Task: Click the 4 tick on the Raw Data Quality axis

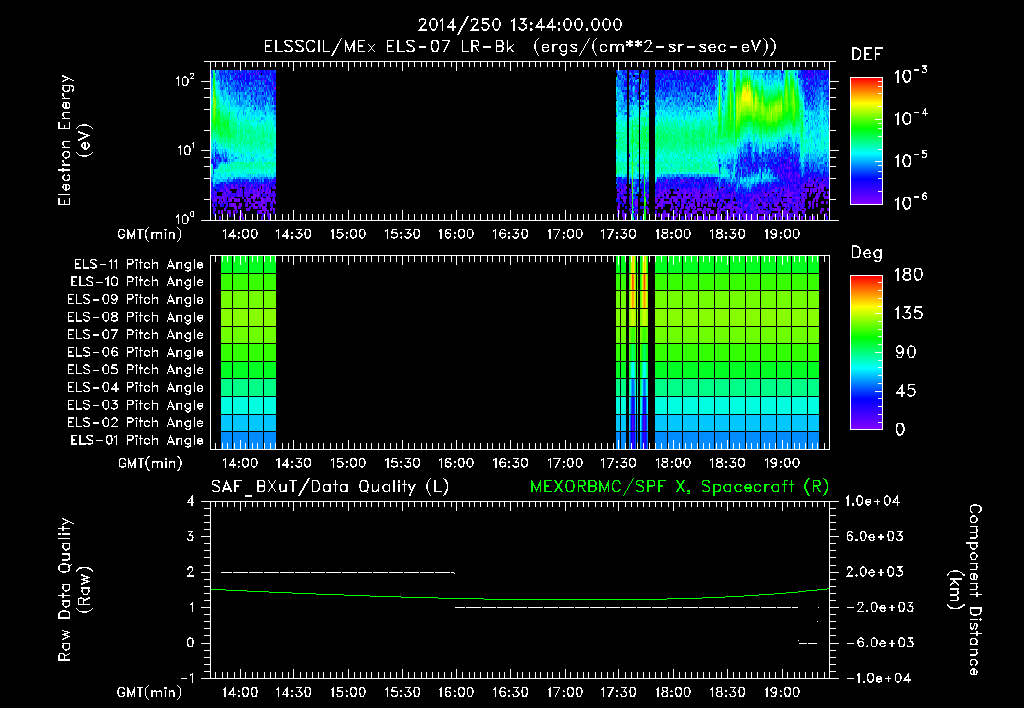Action: (190, 502)
